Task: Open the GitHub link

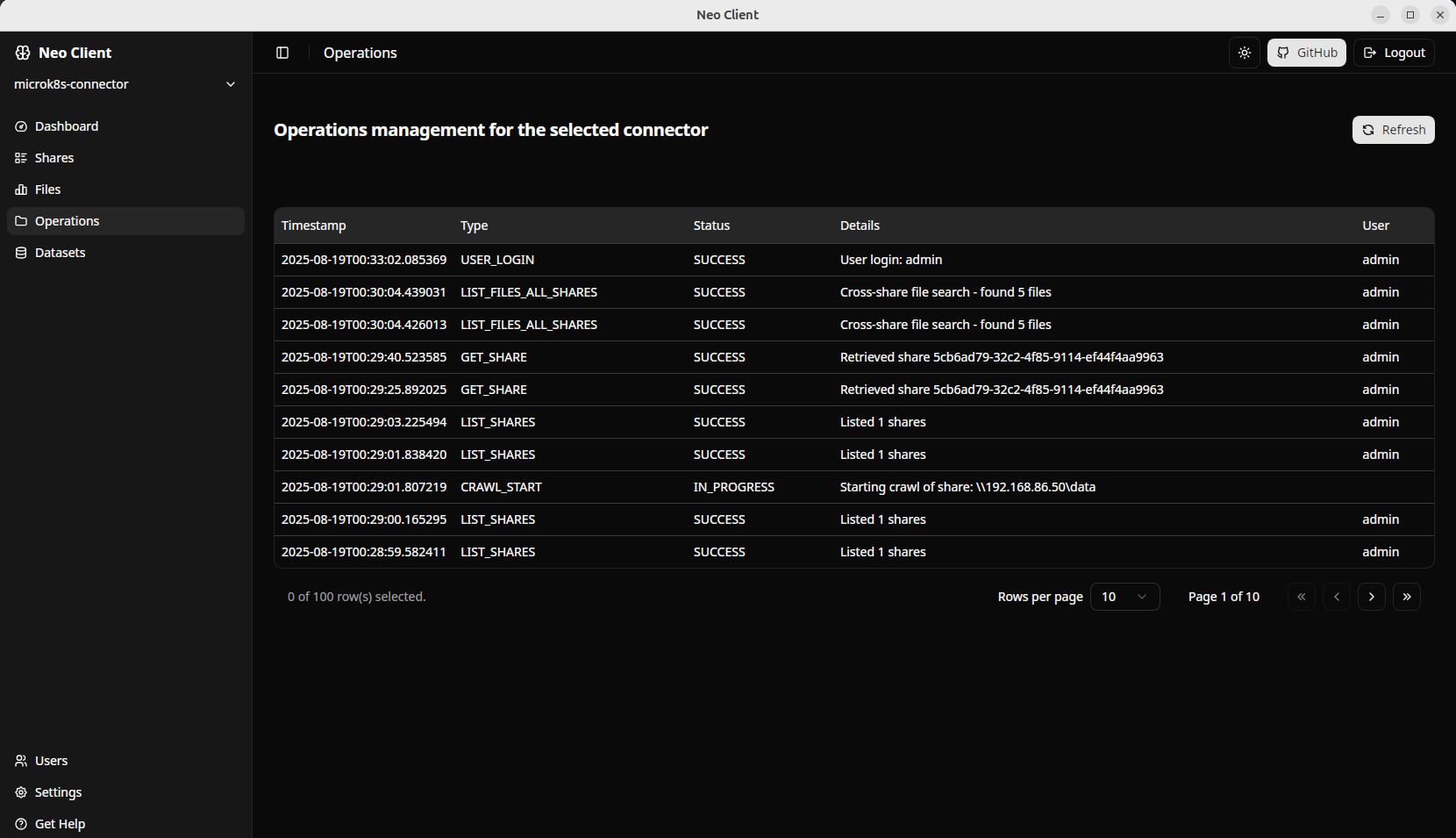Action: pos(1306,53)
